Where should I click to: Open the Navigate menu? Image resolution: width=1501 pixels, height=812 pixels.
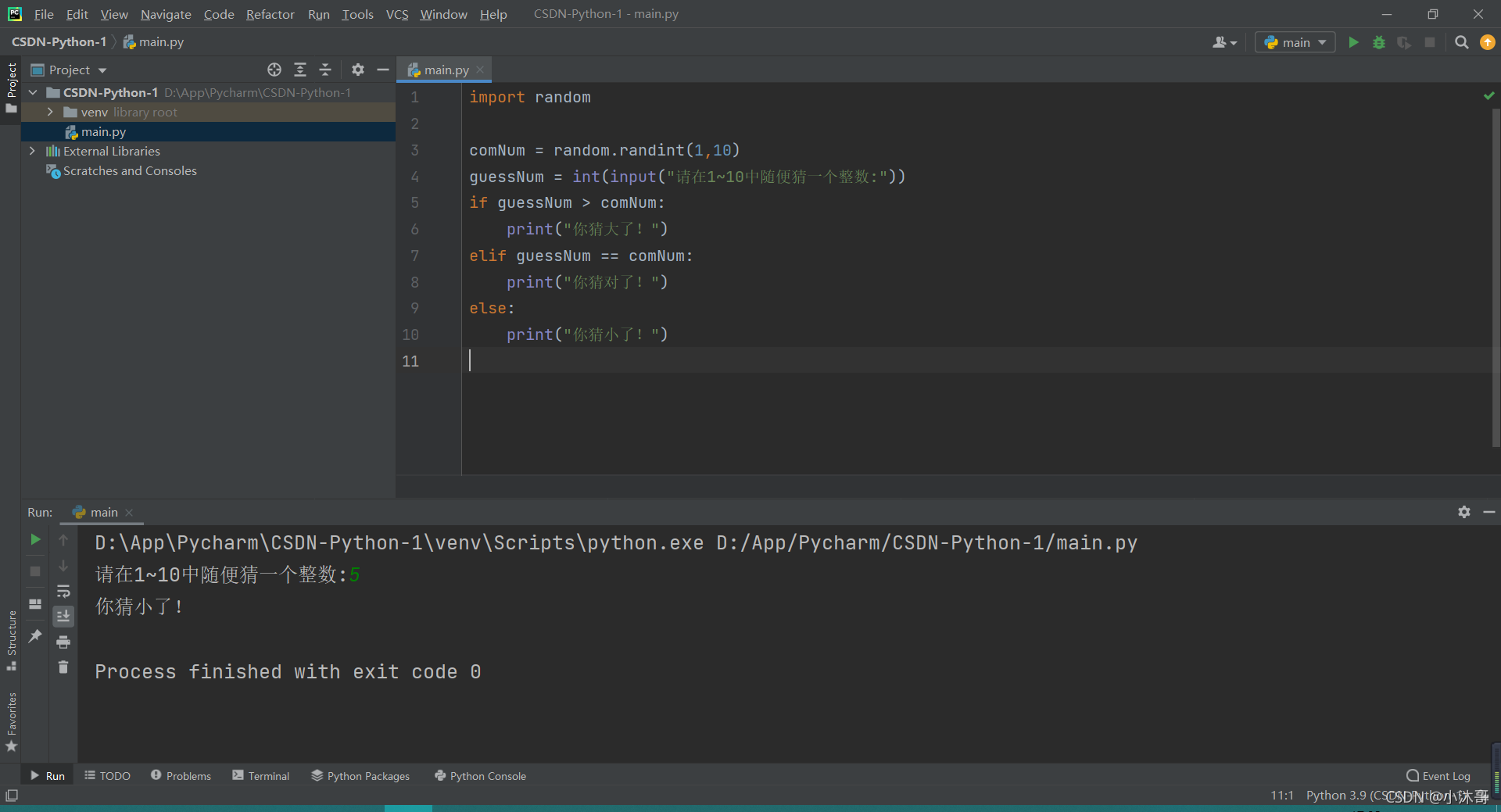click(166, 14)
